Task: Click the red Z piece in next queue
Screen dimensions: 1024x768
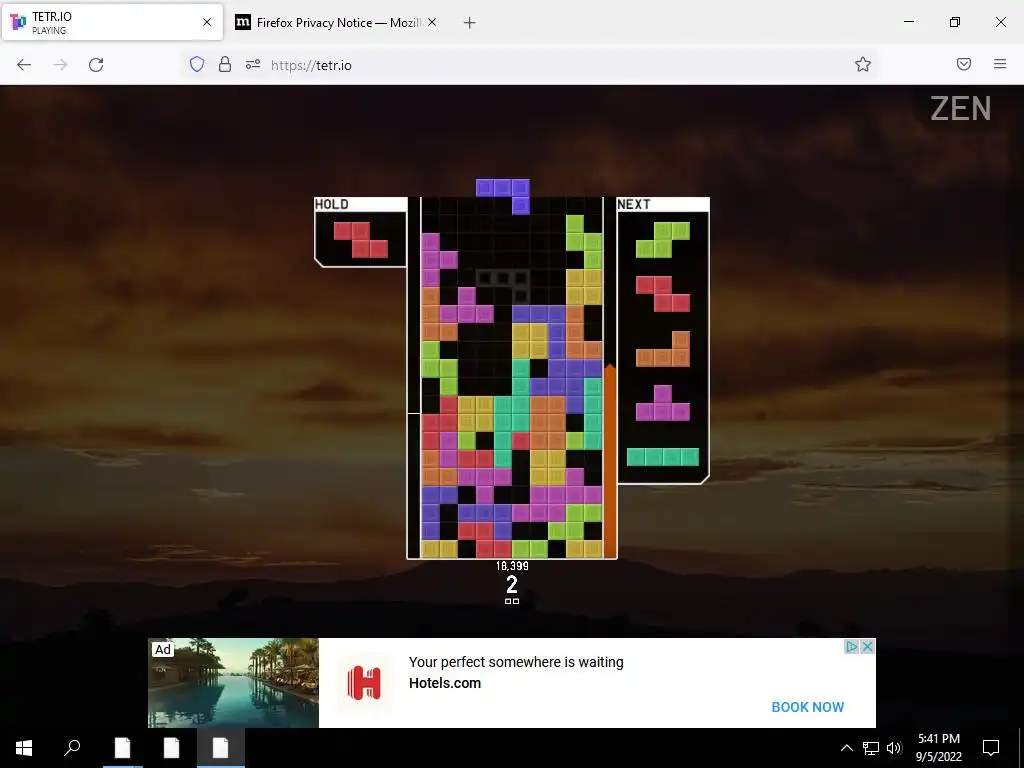Action: [x=663, y=294]
